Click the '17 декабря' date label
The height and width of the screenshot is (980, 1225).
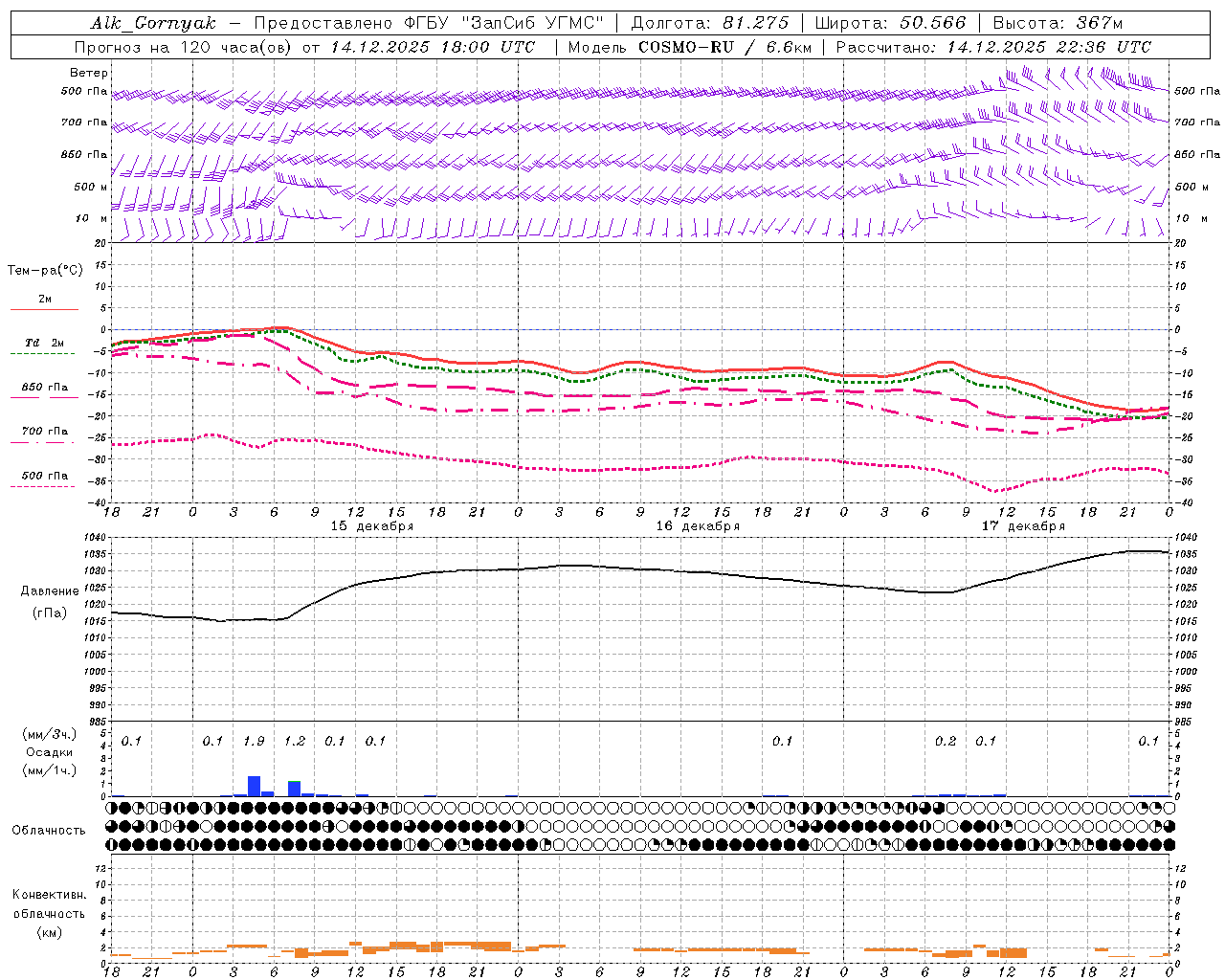[1023, 526]
